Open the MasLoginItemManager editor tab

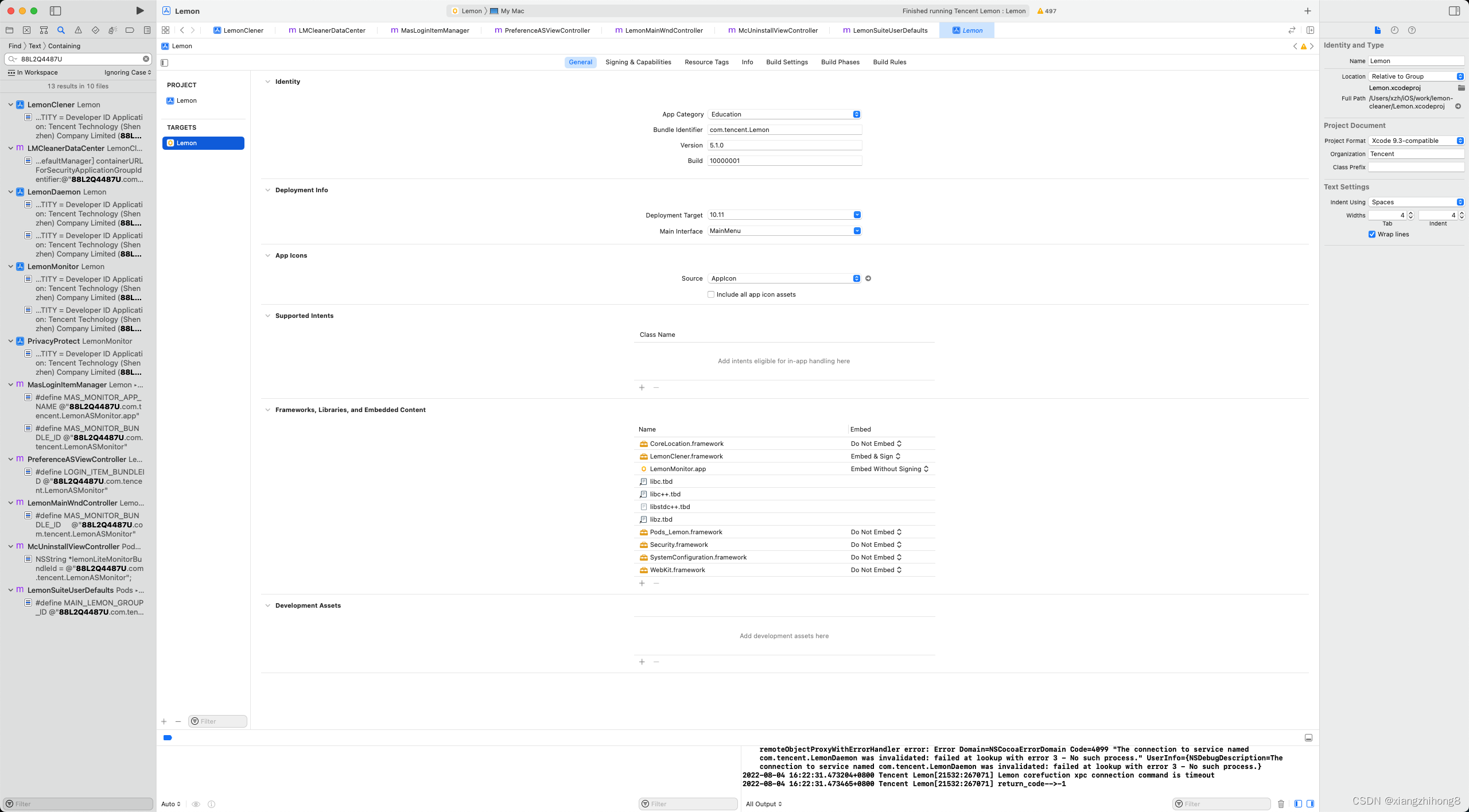pos(434,30)
